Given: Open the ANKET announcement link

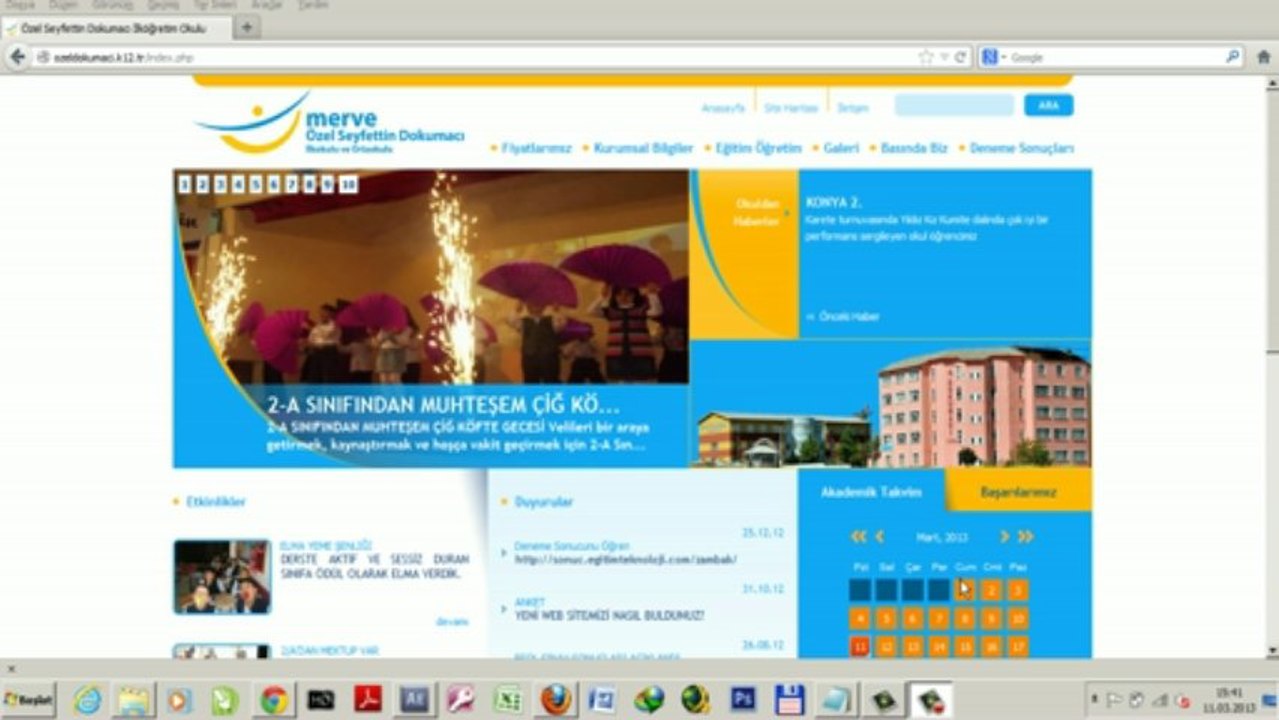Looking at the screenshot, I should (x=529, y=602).
